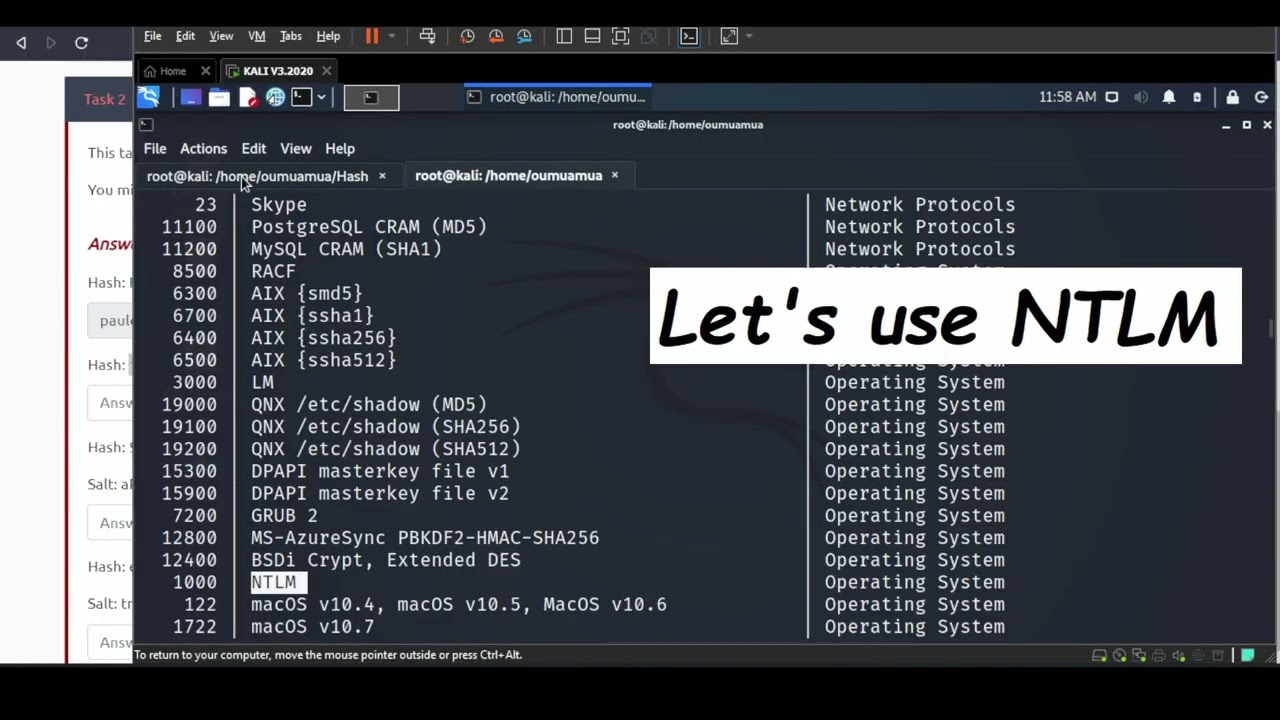Select root@kali: /home/oumu... taskbar window button
The width and height of the screenshot is (1280, 720).
point(557,97)
